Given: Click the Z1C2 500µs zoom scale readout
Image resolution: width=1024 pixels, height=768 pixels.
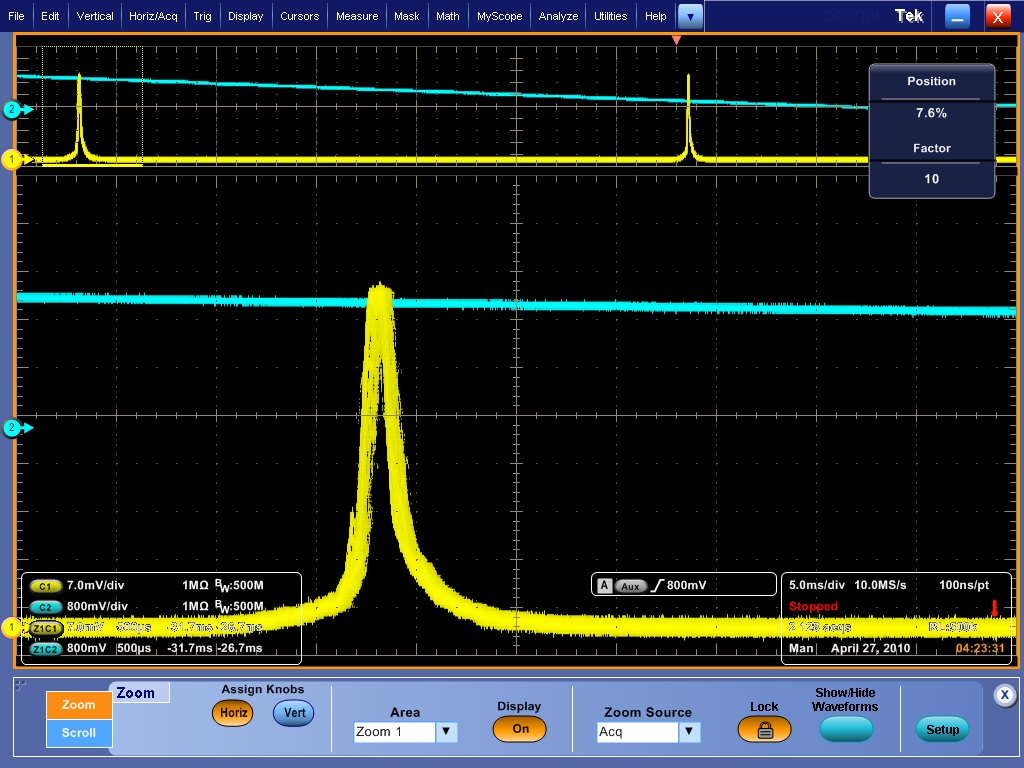Looking at the screenshot, I should [134, 648].
